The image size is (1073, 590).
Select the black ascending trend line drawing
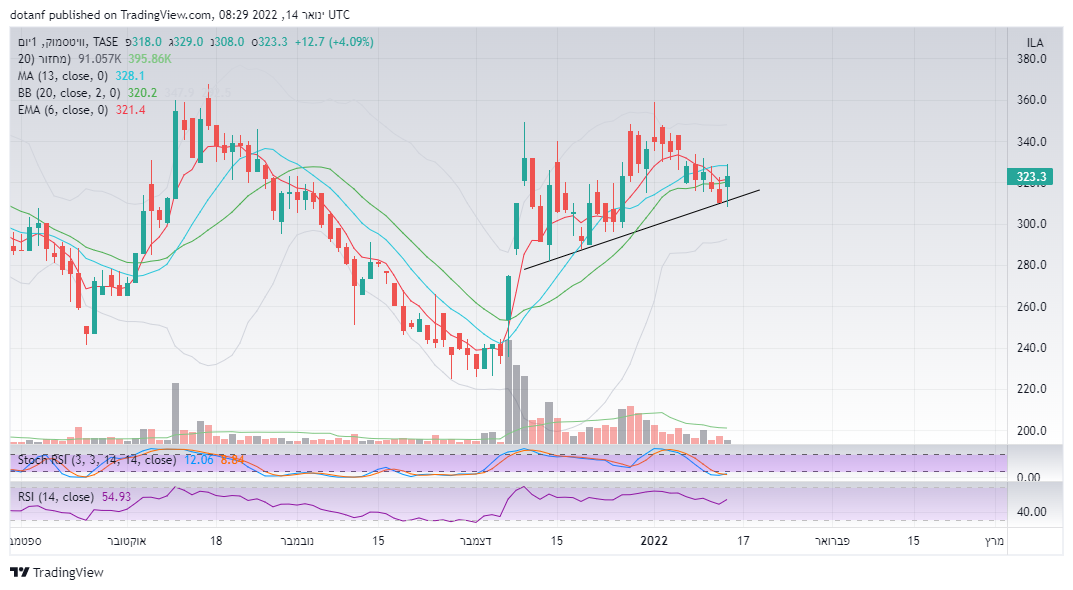coord(642,229)
